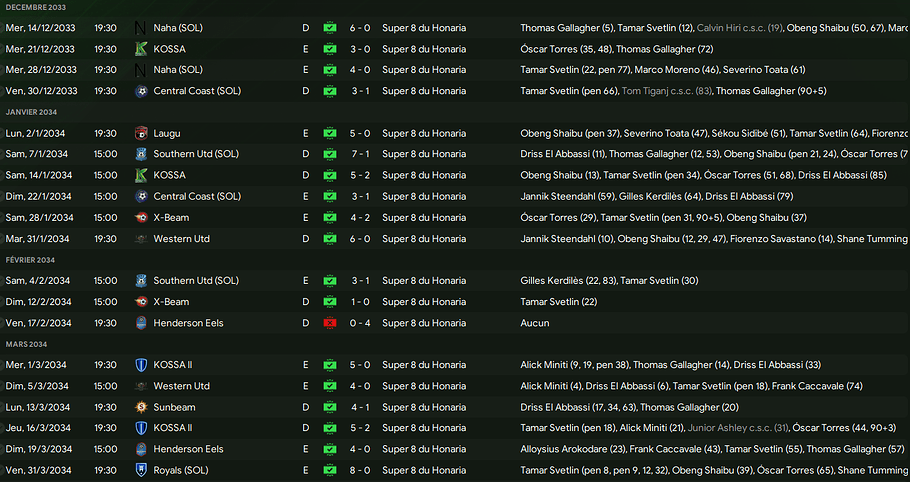This screenshot has width=910, height=482.
Task: Click Naha badge on the 14/12/2033 row
Action: [x=141, y=28]
